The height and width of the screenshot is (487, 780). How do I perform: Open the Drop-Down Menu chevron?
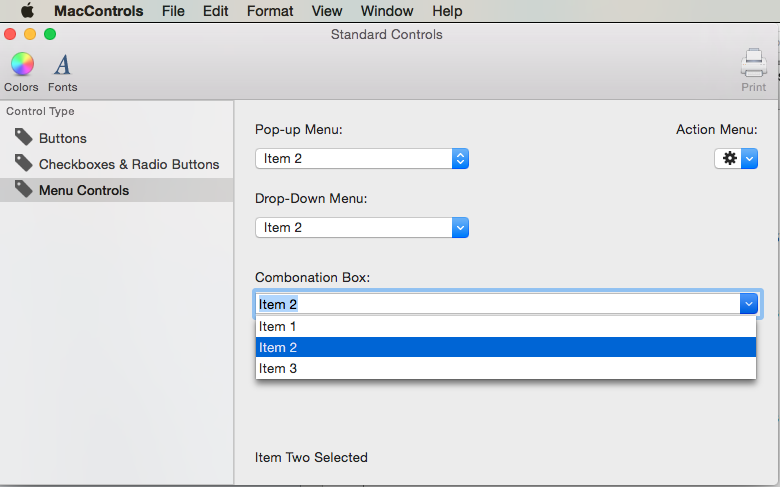[x=460, y=228]
